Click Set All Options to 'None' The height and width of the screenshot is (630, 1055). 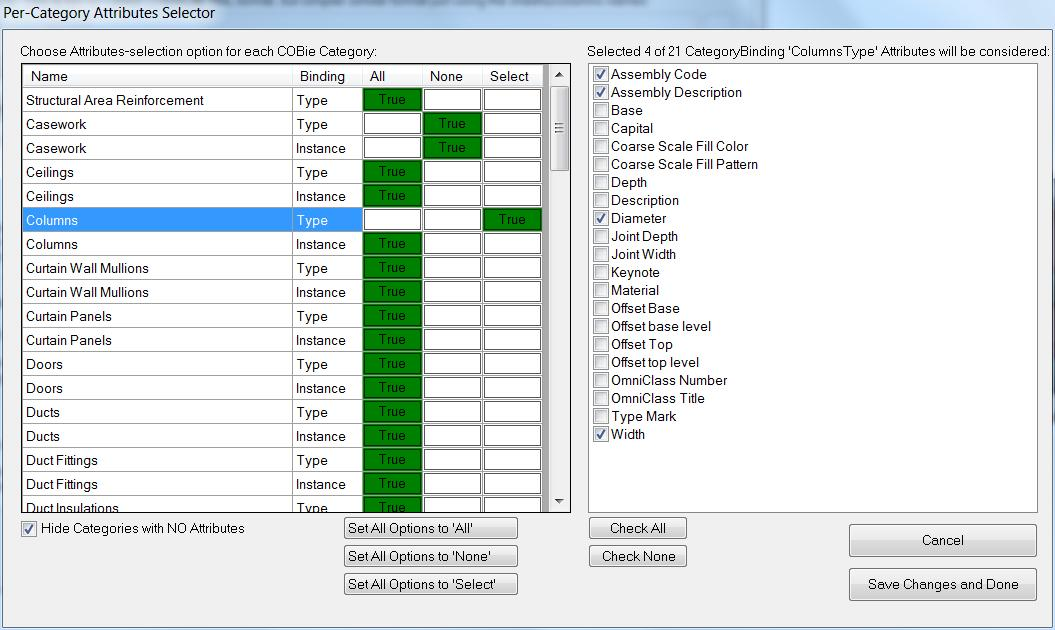coord(431,556)
